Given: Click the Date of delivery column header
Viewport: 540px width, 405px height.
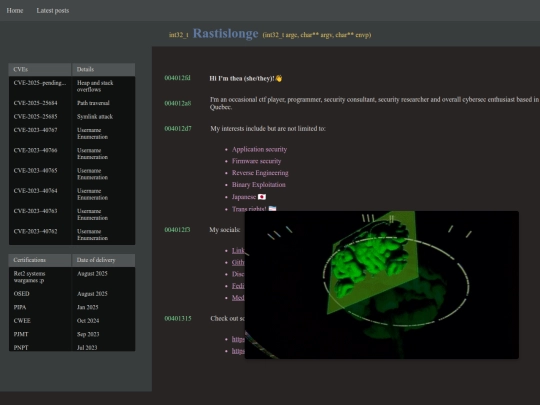Looking at the screenshot, I should [x=103, y=260].
